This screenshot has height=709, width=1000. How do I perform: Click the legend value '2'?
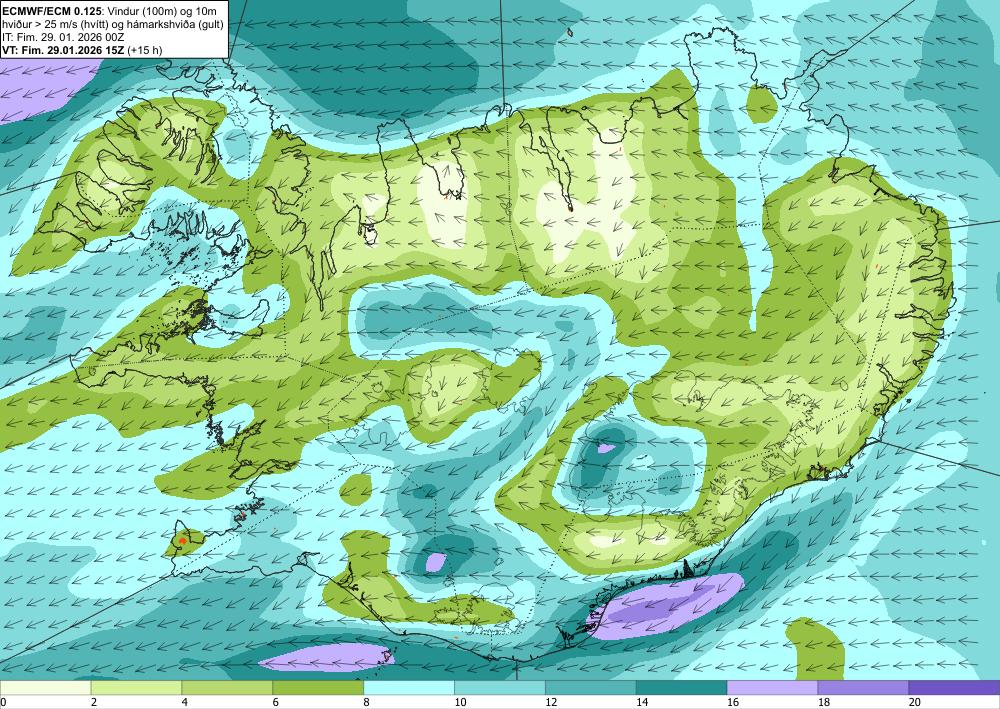coord(94,702)
